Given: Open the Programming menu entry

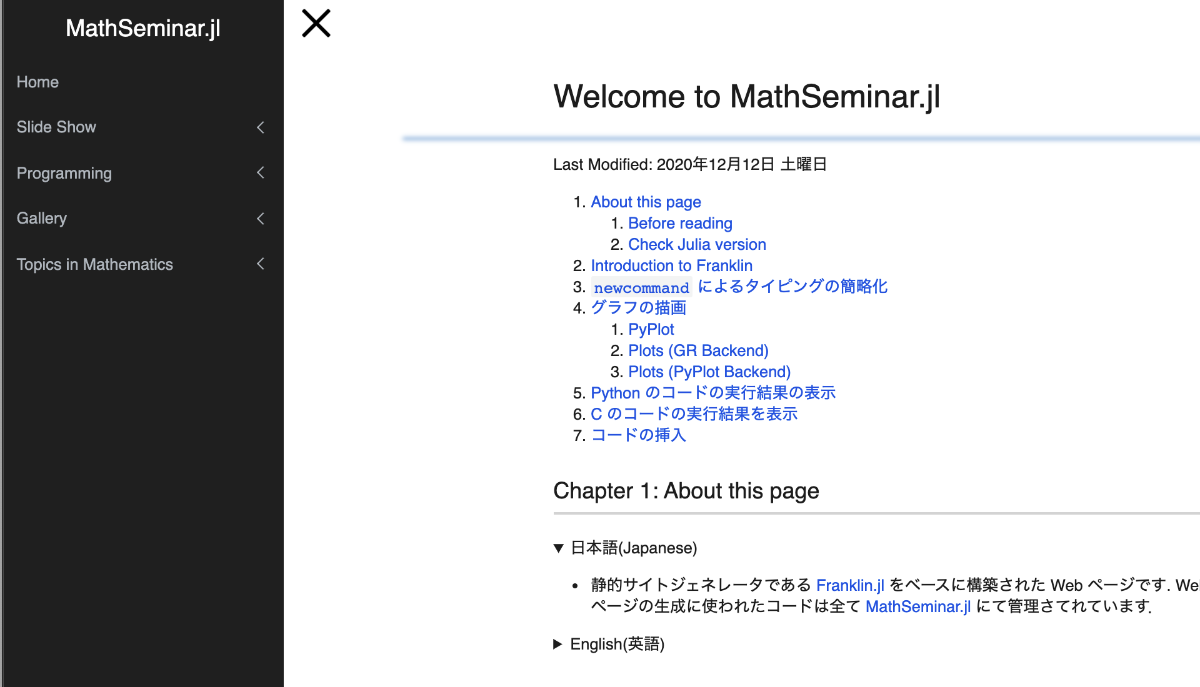Looking at the screenshot, I should pyautogui.click(x=64, y=173).
